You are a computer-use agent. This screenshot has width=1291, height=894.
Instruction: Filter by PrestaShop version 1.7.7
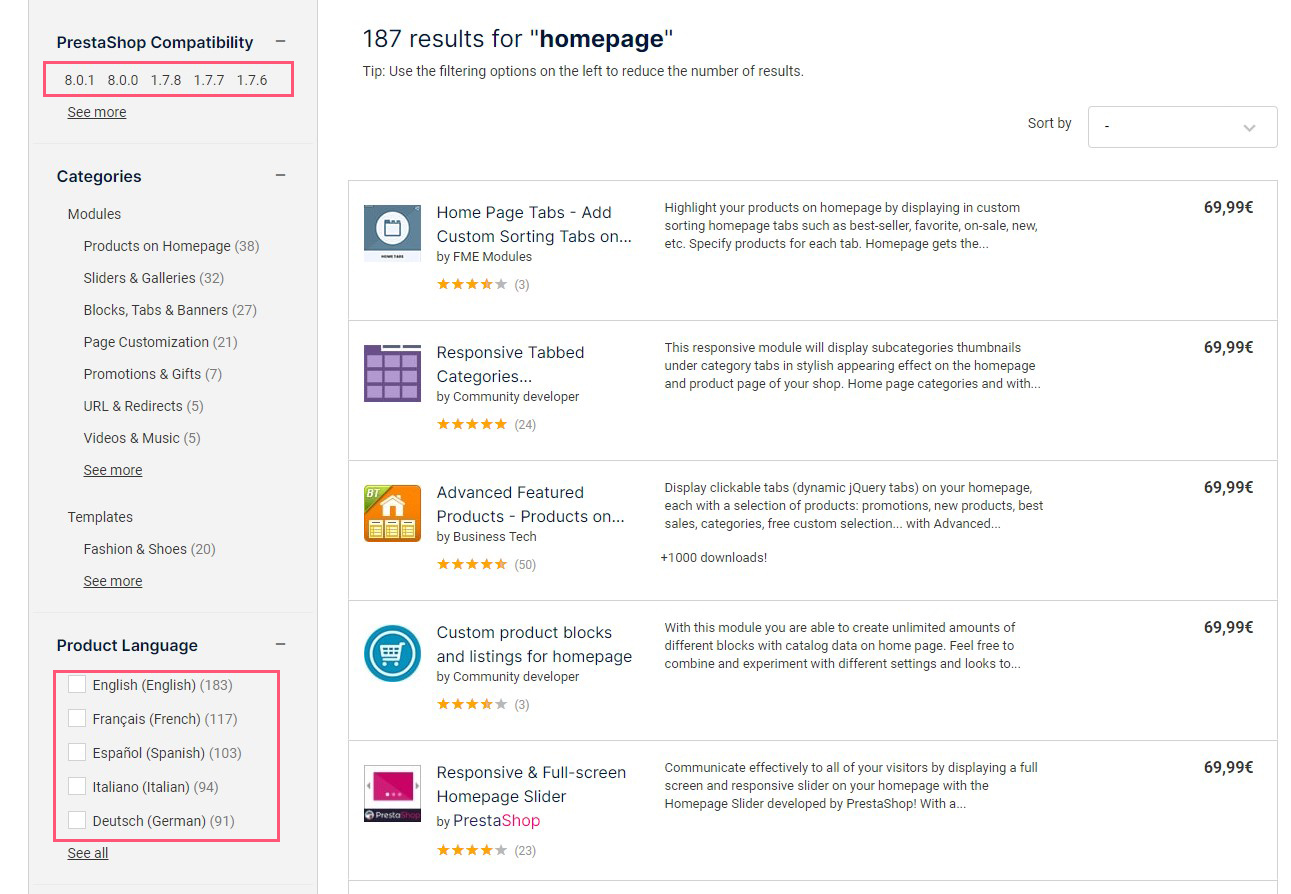209,80
